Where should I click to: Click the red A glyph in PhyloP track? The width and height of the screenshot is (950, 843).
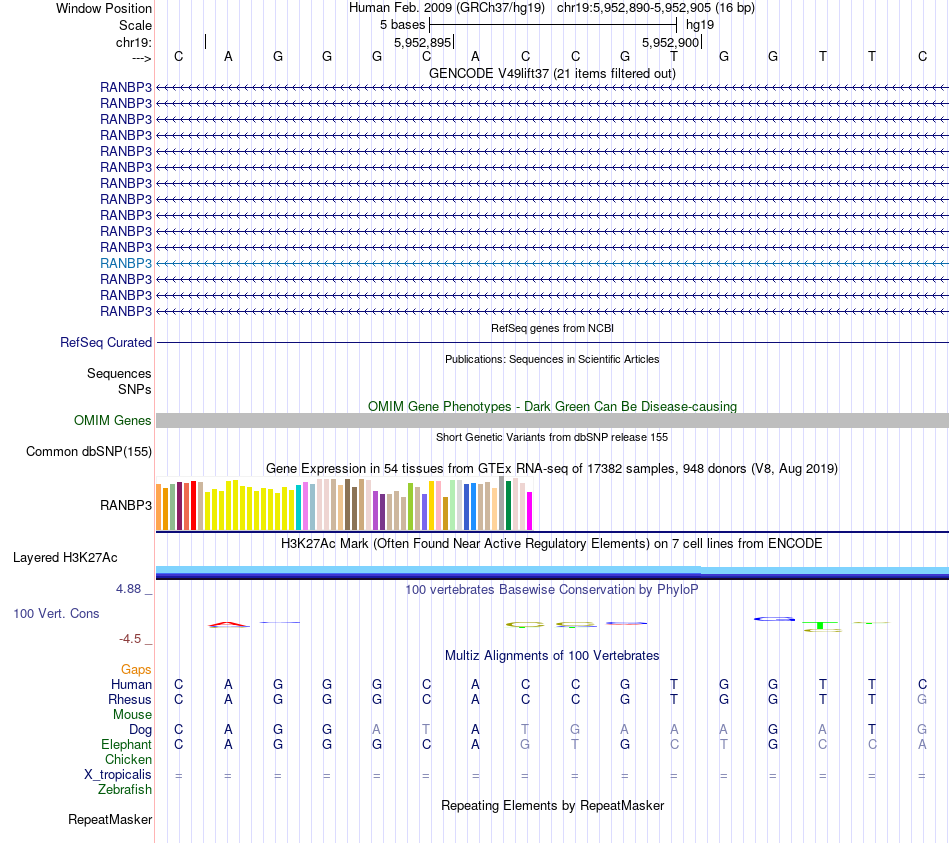point(228,624)
